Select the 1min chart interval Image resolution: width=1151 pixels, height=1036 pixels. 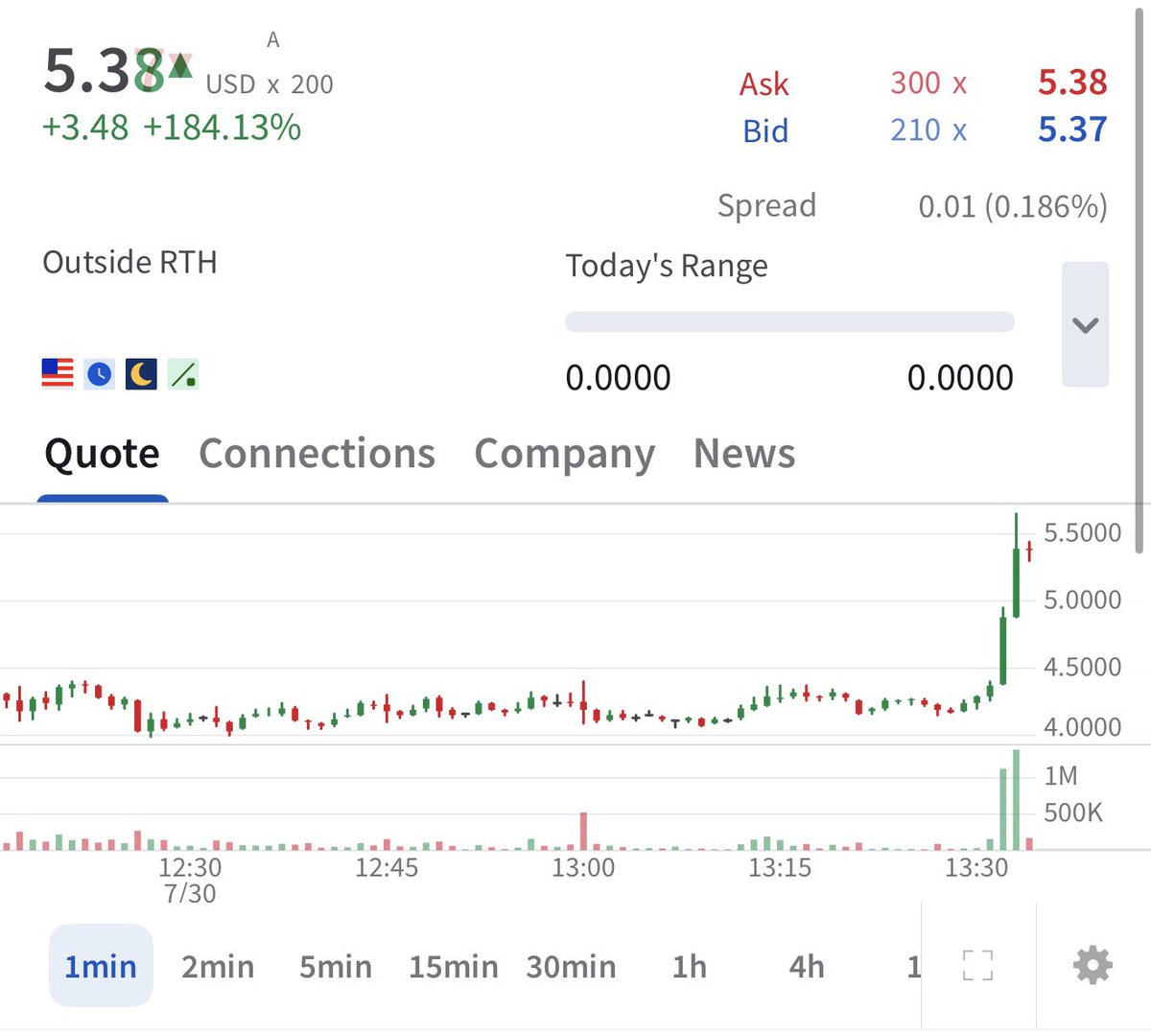101,965
